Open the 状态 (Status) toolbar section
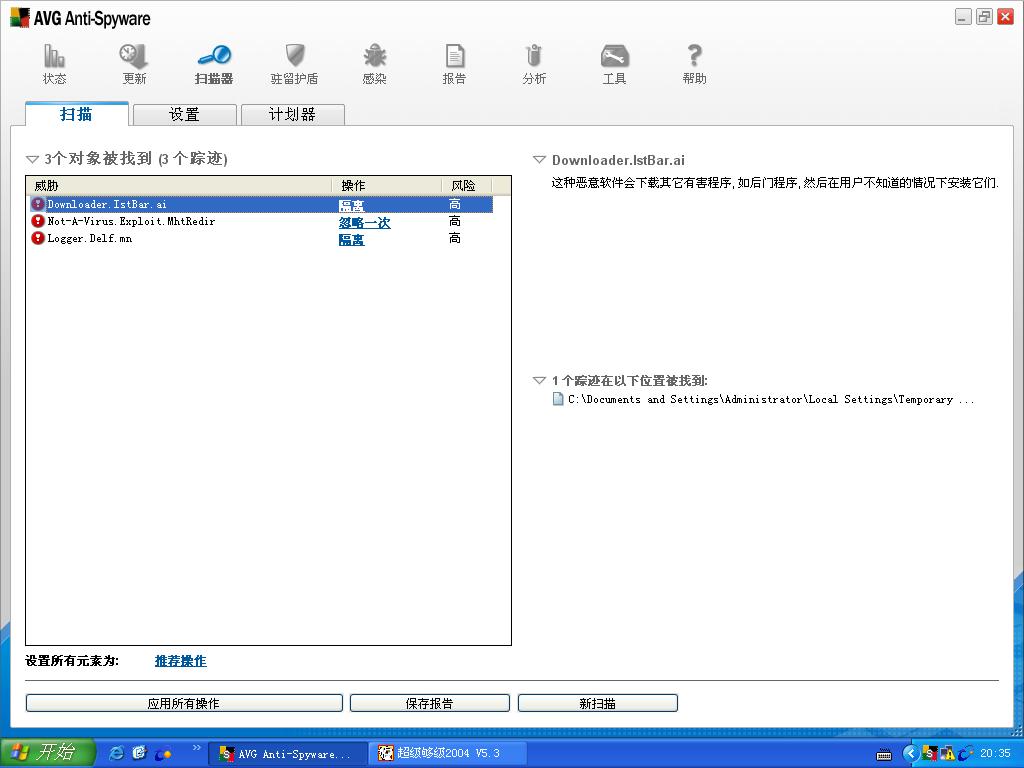Image resolution: width=1024 pixels, height=768 pixels. click(54, 64)
